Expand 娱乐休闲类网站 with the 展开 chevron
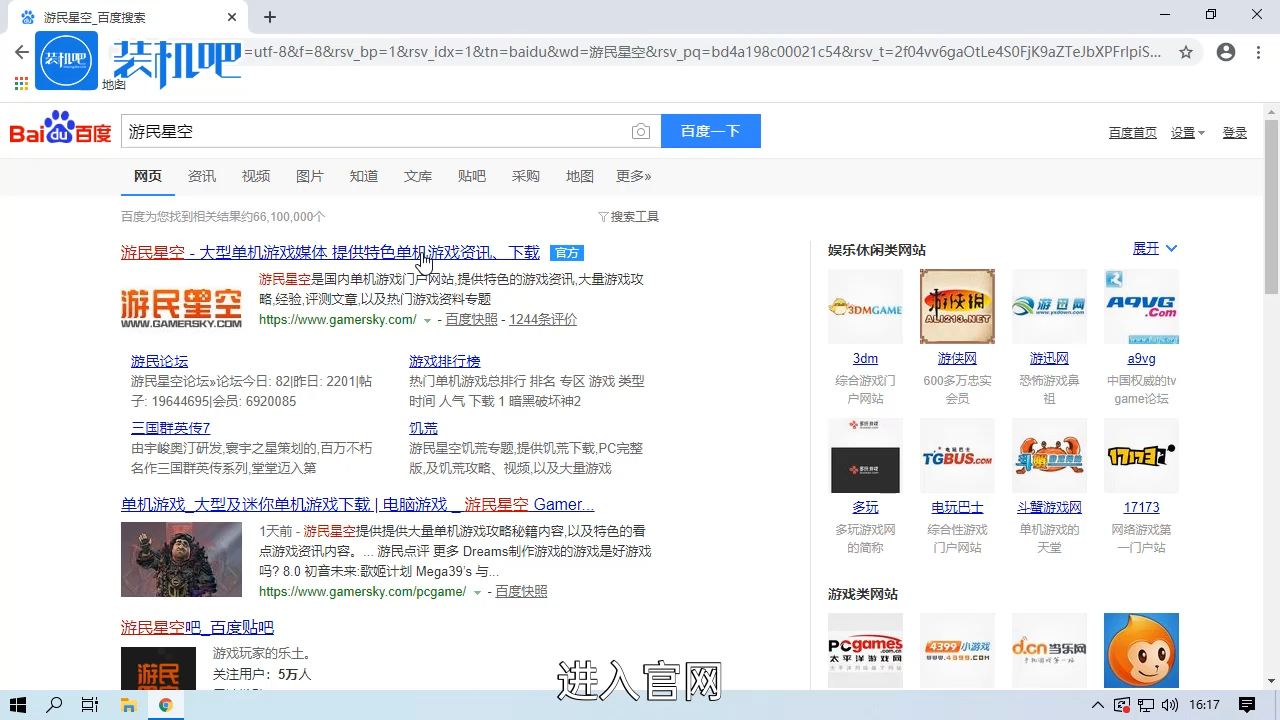This screenshot has width=1280, height=720. click(1155, 248)
